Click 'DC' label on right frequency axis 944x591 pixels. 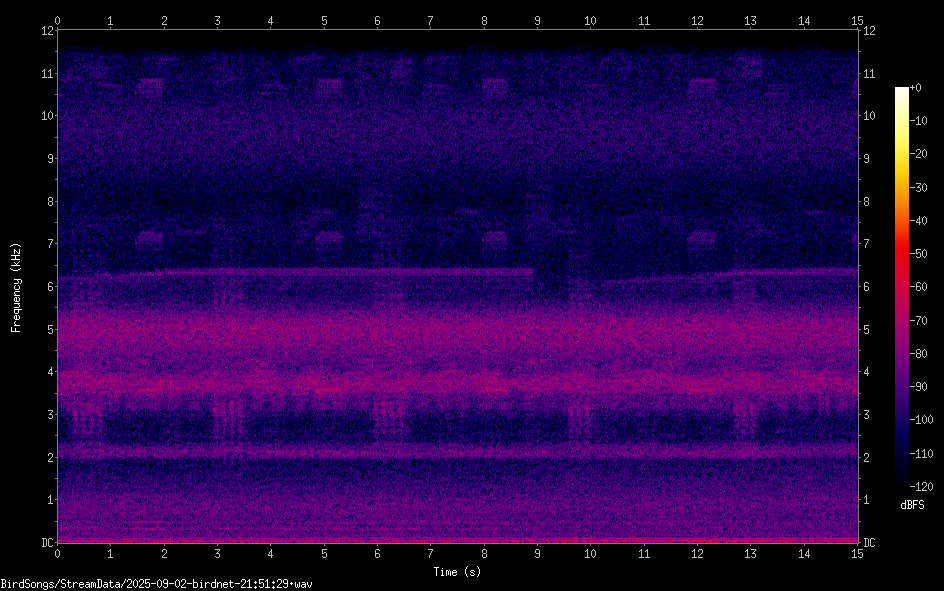click(869, 543)
